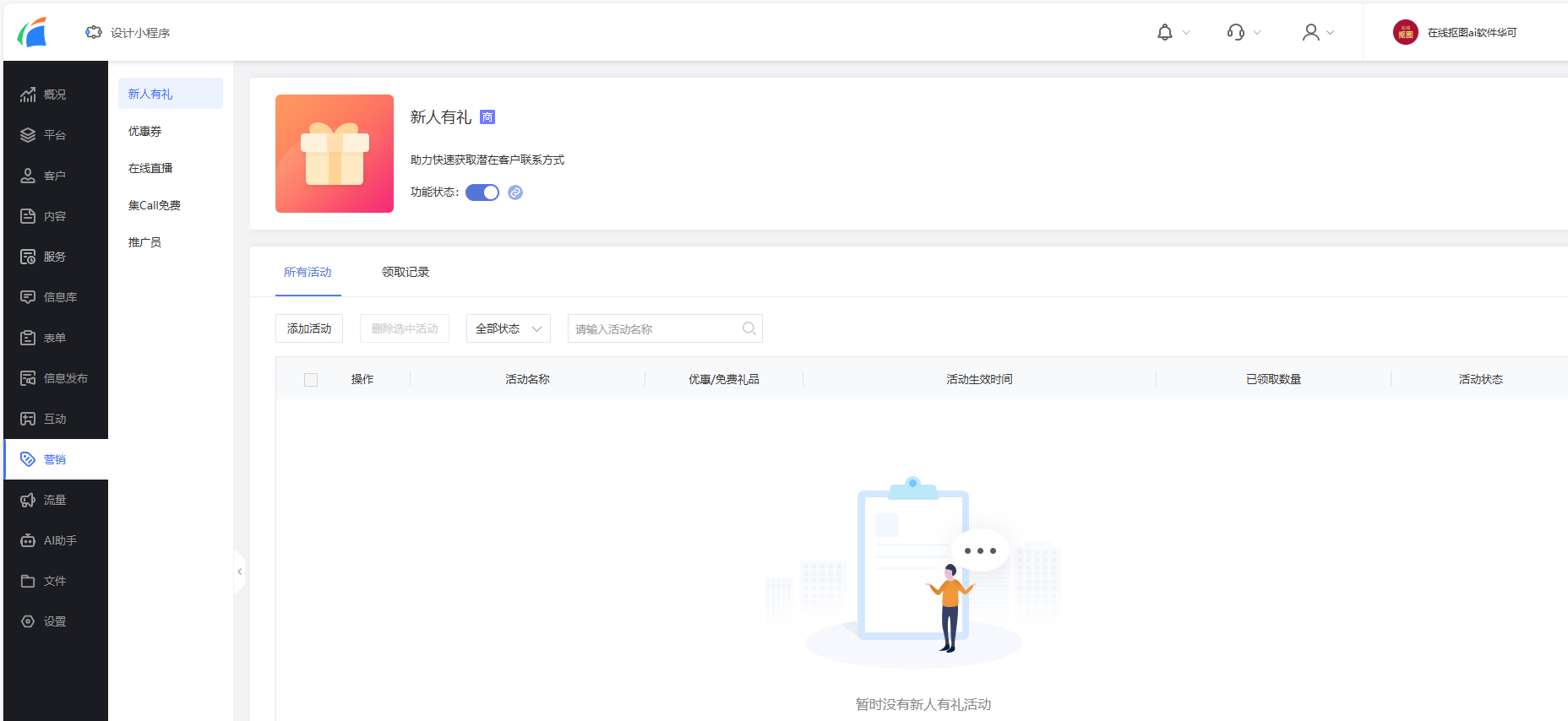Click the user account icon
This screenshot has height=721, width=1568.
[x=1310, y=32]
